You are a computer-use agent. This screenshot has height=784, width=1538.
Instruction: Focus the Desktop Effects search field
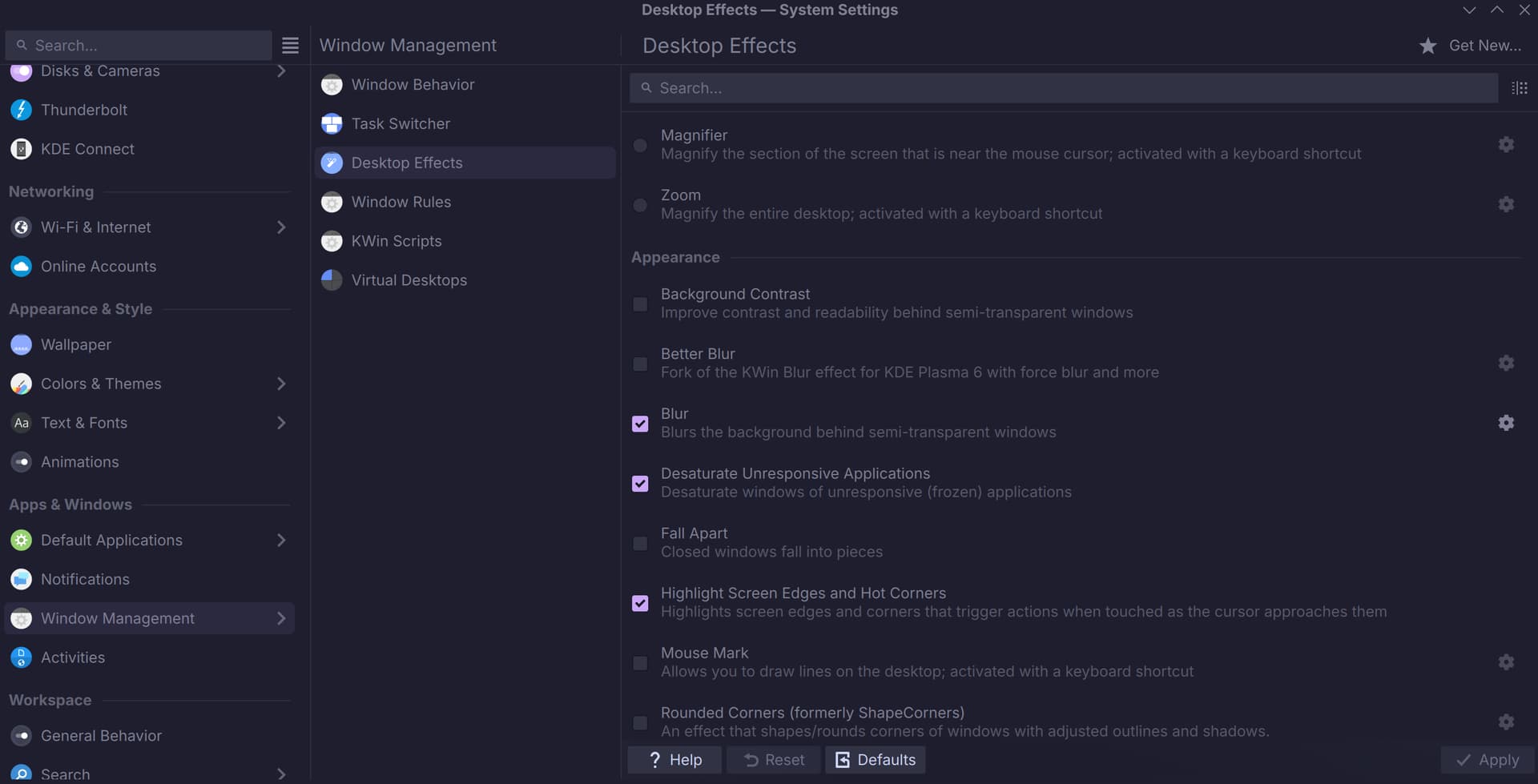pos(1064,88)
